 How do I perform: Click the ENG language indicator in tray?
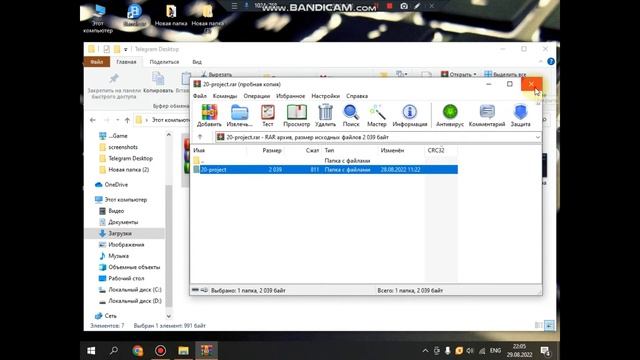(495, 351)
